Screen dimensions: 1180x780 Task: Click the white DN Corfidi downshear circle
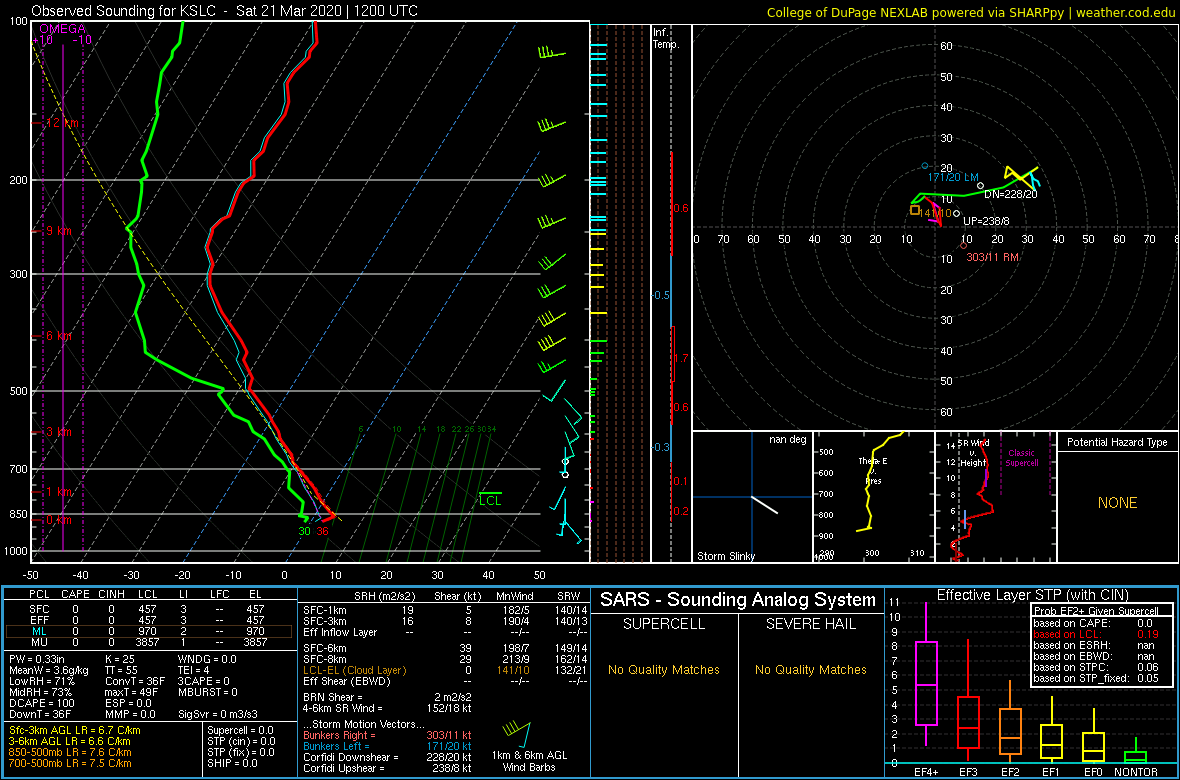coord(980,185)
